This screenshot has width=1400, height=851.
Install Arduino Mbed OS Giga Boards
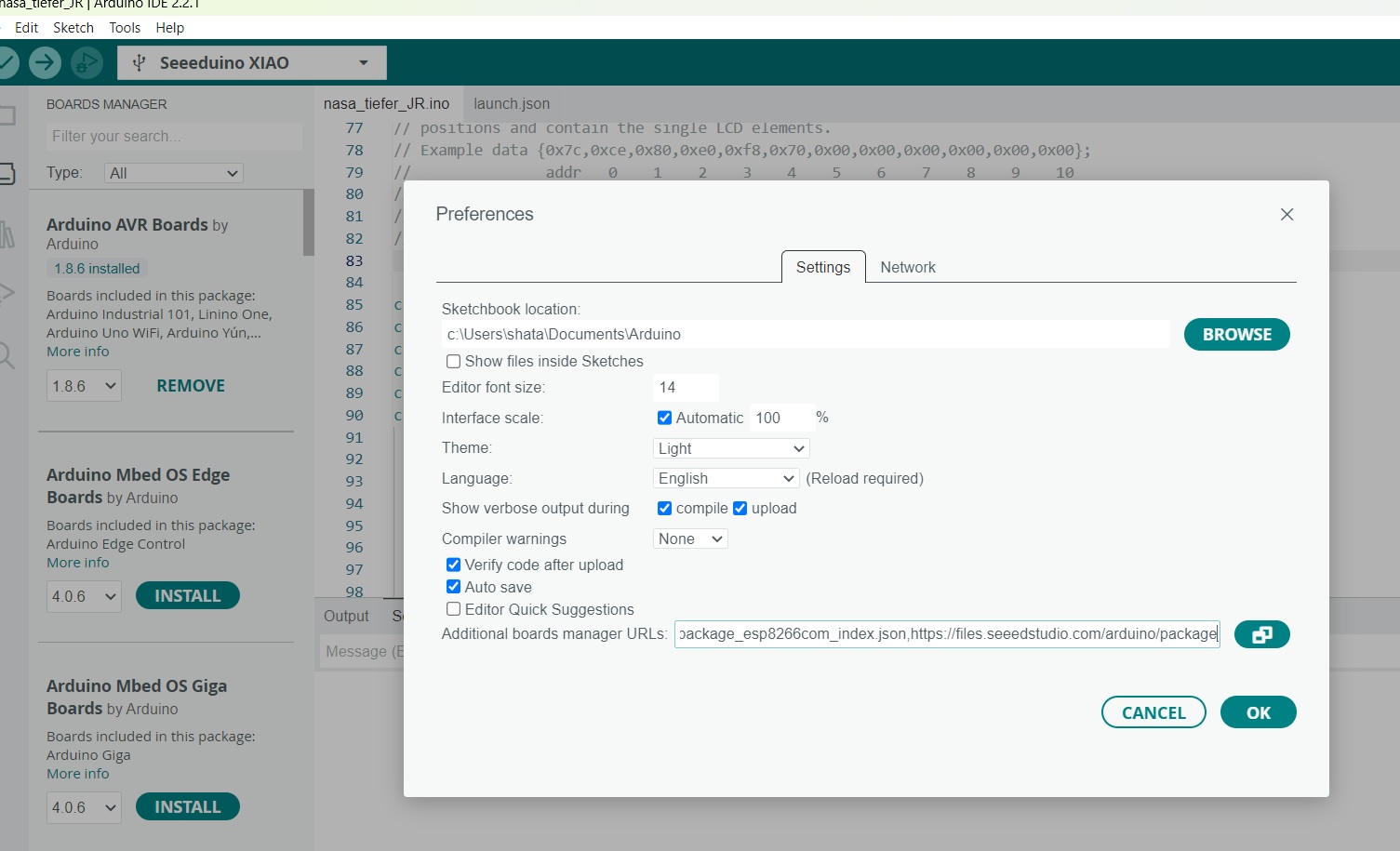click(188, 807)
